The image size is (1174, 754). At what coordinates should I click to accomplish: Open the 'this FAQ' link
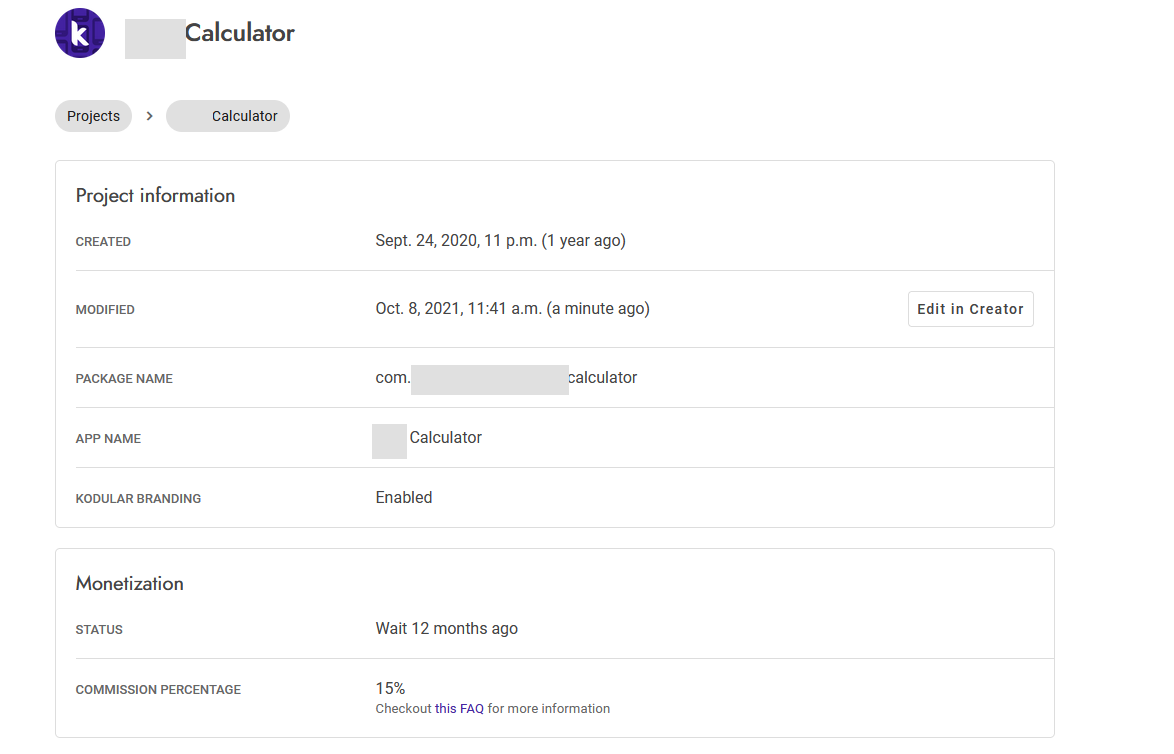459,709
